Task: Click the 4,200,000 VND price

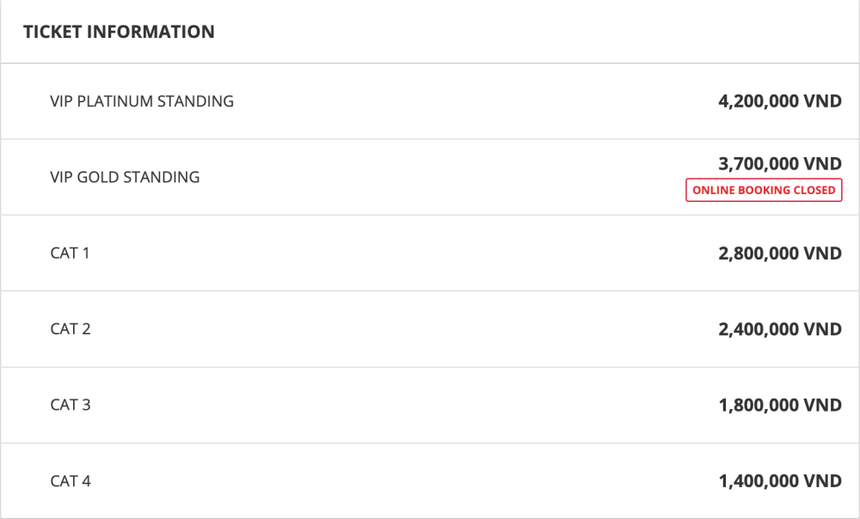Action: tap(780, 101)
